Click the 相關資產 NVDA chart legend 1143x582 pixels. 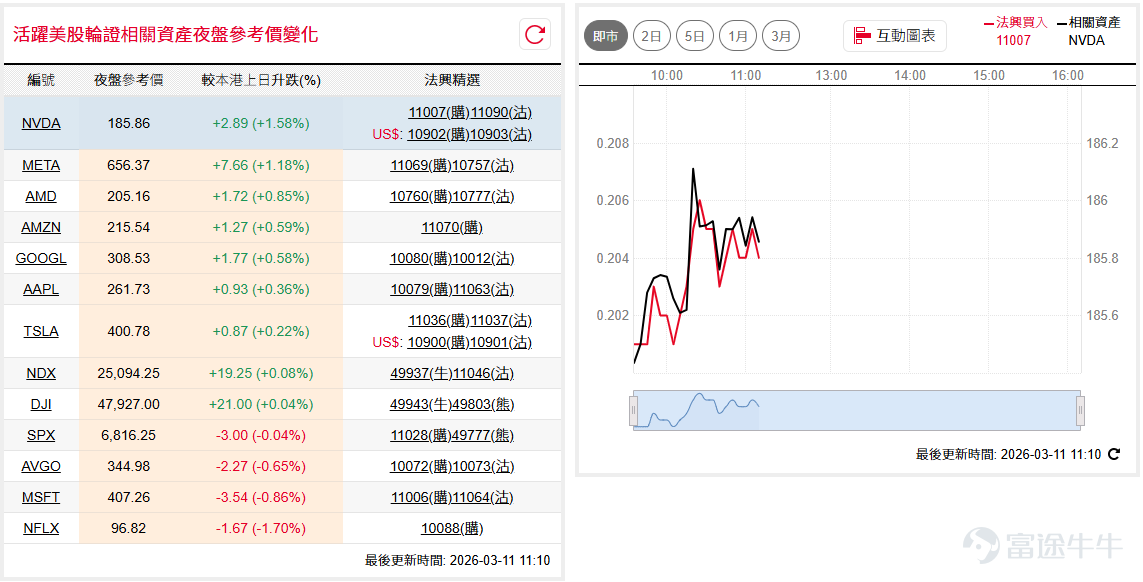[x=1088, y=31]
